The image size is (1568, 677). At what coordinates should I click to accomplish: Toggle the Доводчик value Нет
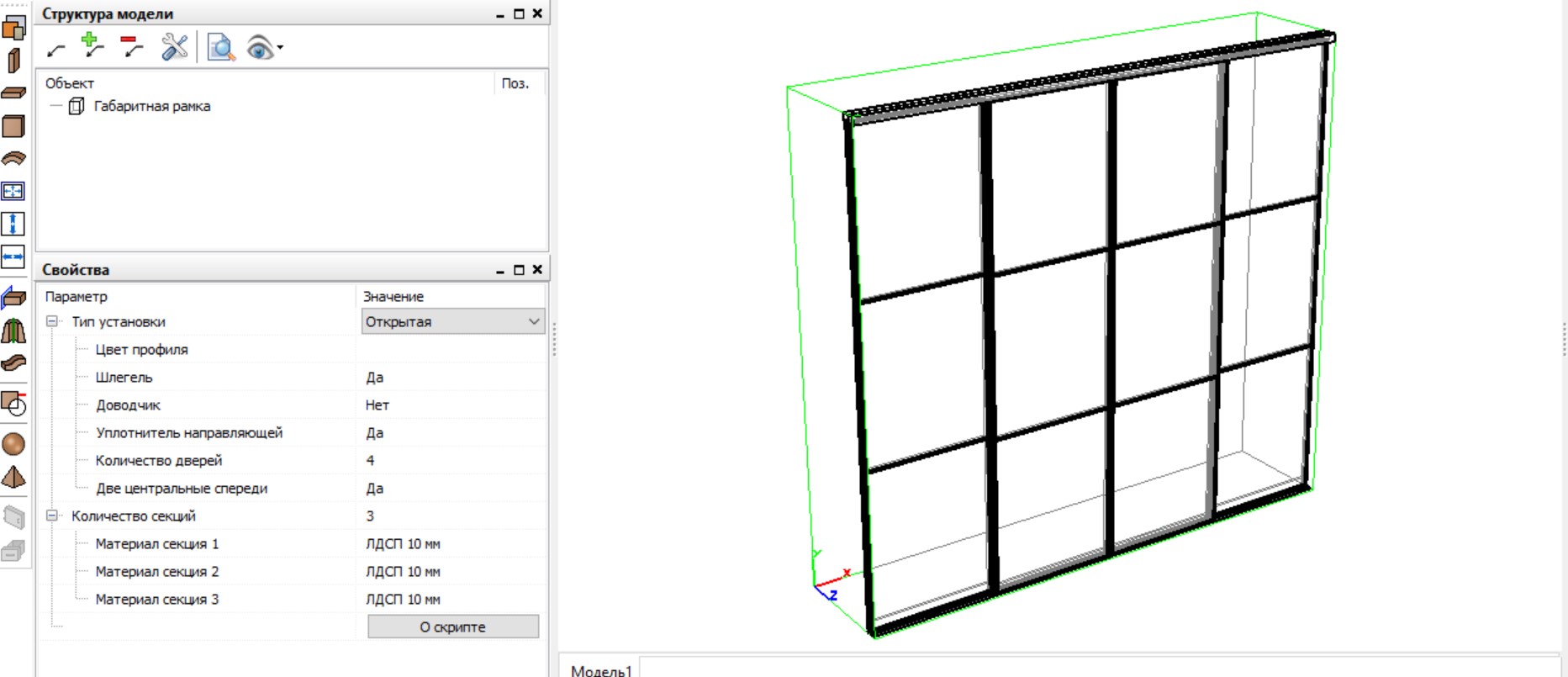pos(450,405)
